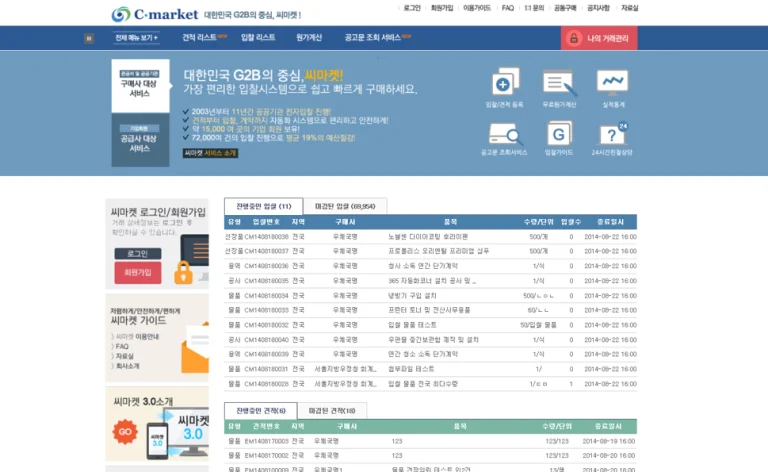Expand 전체 메뉴 보기 + menu

click(x=136, y=38)
